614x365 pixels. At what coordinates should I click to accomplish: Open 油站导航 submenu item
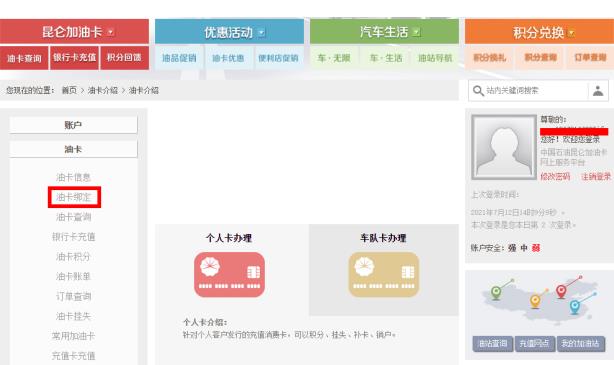[435, 58]
